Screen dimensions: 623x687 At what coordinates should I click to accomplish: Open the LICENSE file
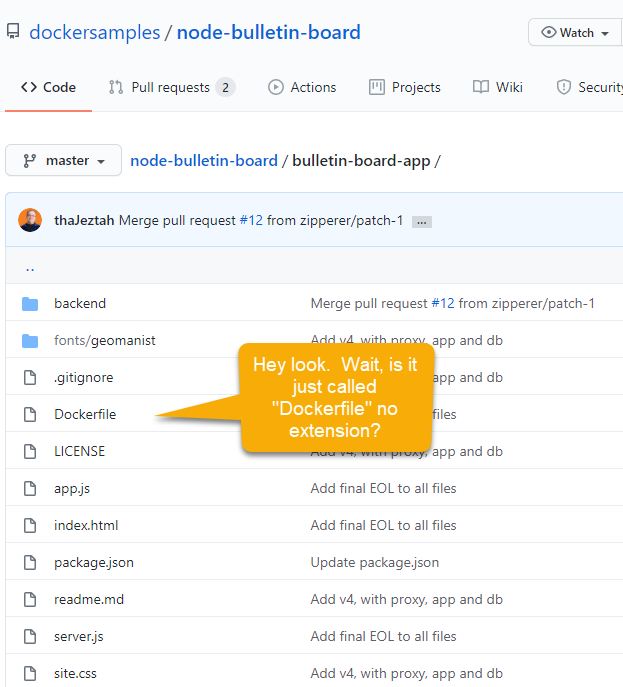click(80, 451)
